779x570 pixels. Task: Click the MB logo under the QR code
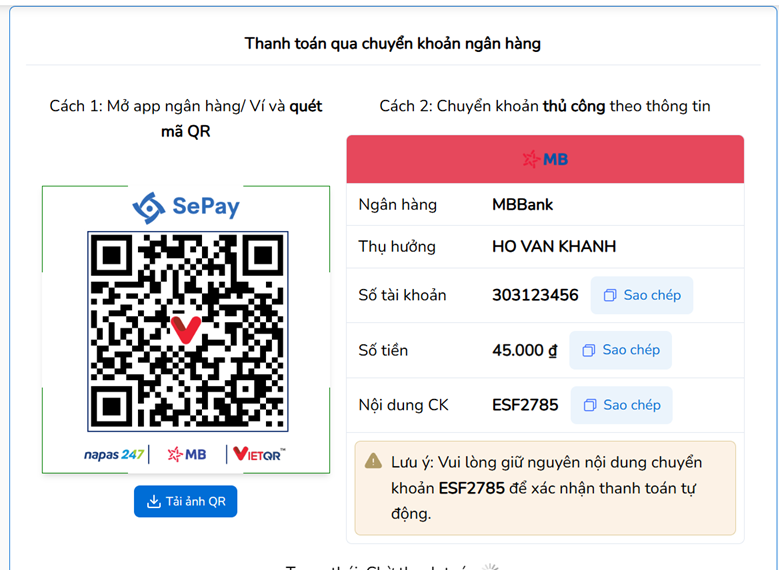(x=187, y=454)
